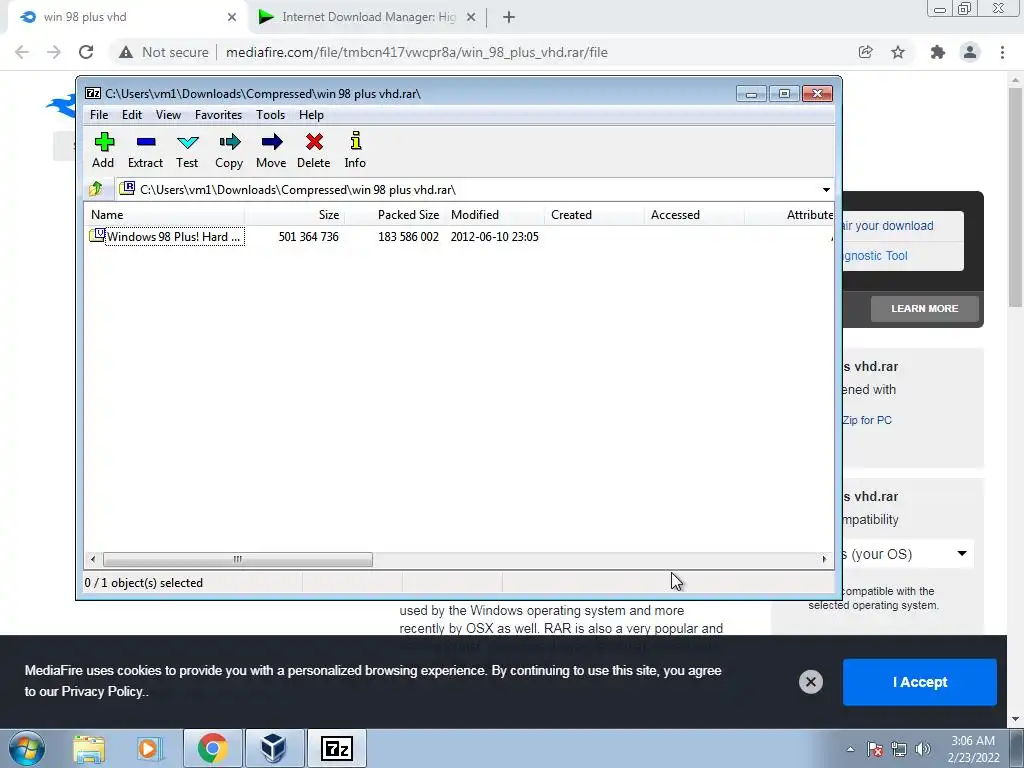Click the LEARN MORE button

tap(925, 308)
